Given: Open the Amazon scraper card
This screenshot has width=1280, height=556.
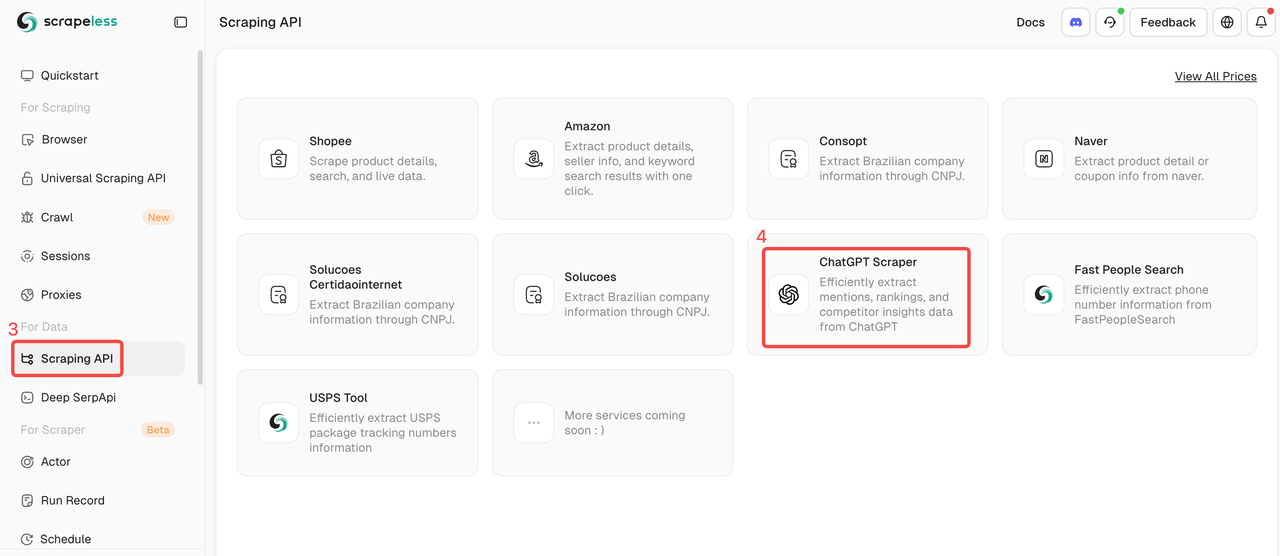Looking at the screenshot, I should coord(612,159).
